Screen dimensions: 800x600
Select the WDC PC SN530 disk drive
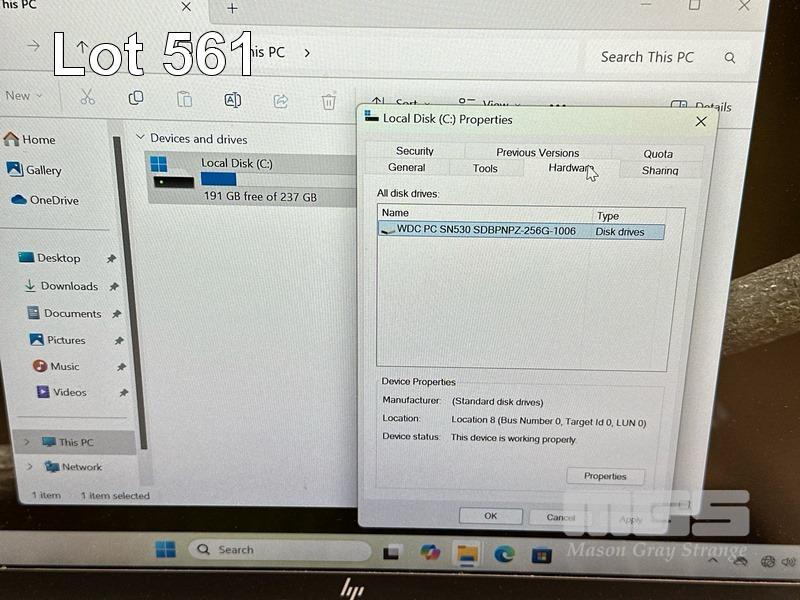point(486,230)
